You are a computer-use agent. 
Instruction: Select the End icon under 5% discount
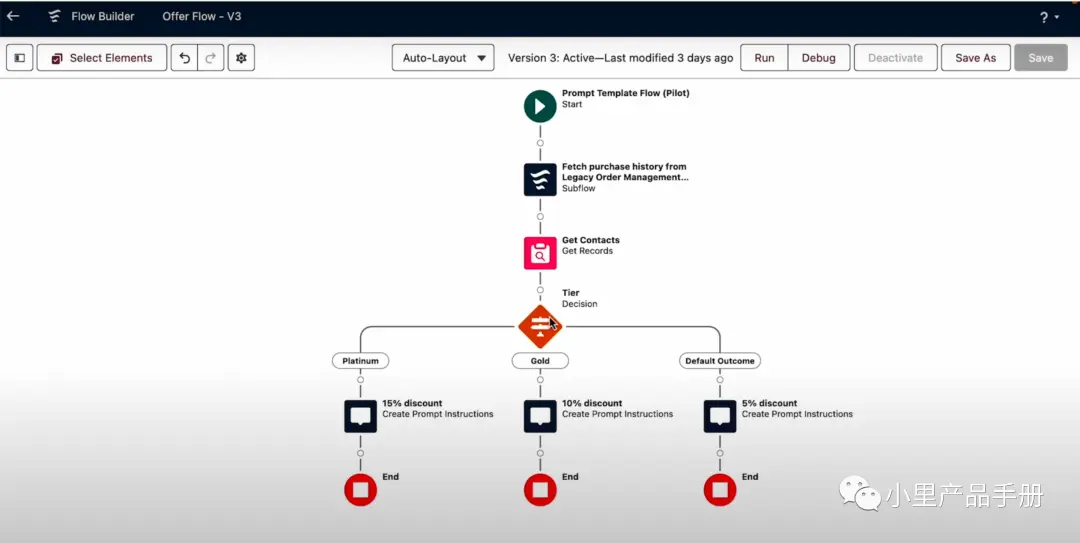point(720,490)
